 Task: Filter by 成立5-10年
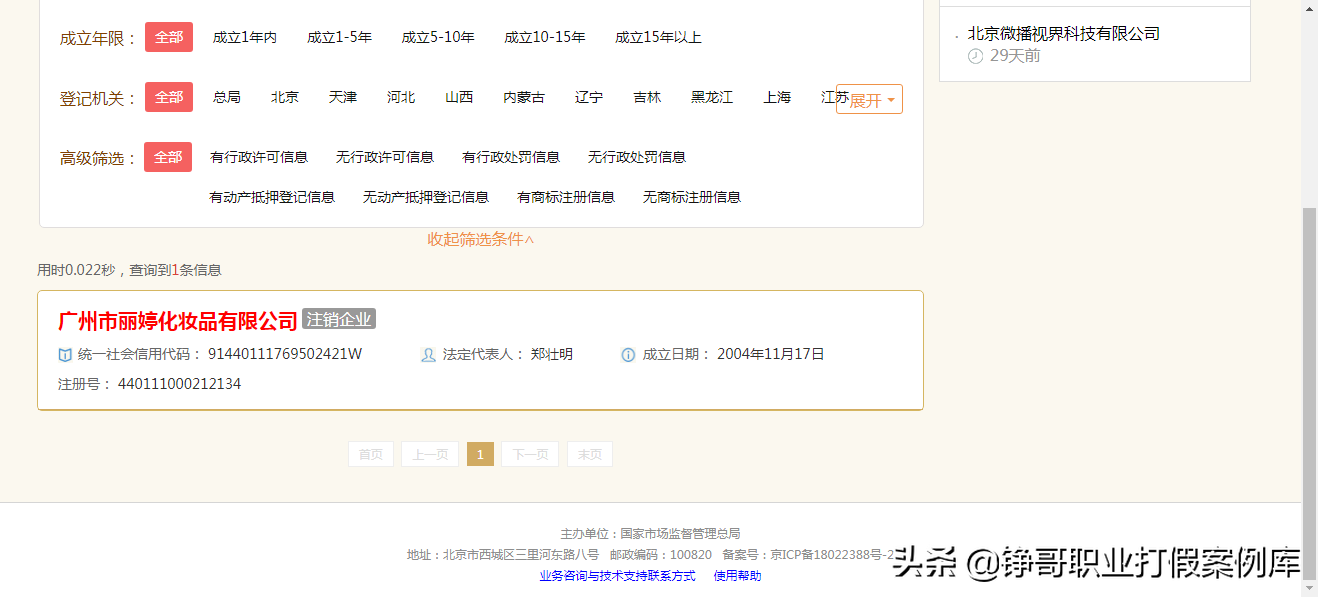pos(438,37)
